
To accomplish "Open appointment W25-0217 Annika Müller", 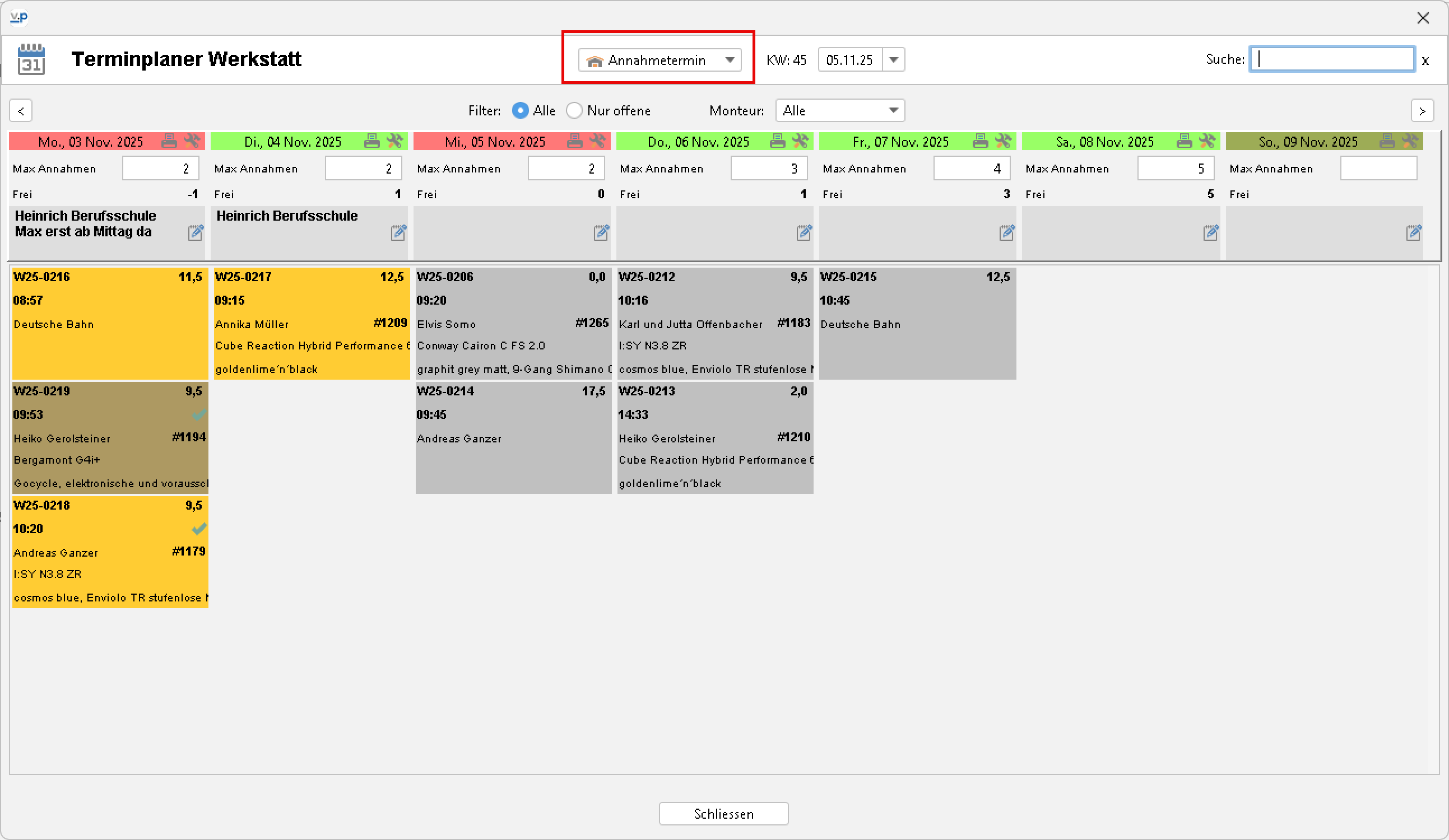I will pyautogui.click(x=311, y=323).
